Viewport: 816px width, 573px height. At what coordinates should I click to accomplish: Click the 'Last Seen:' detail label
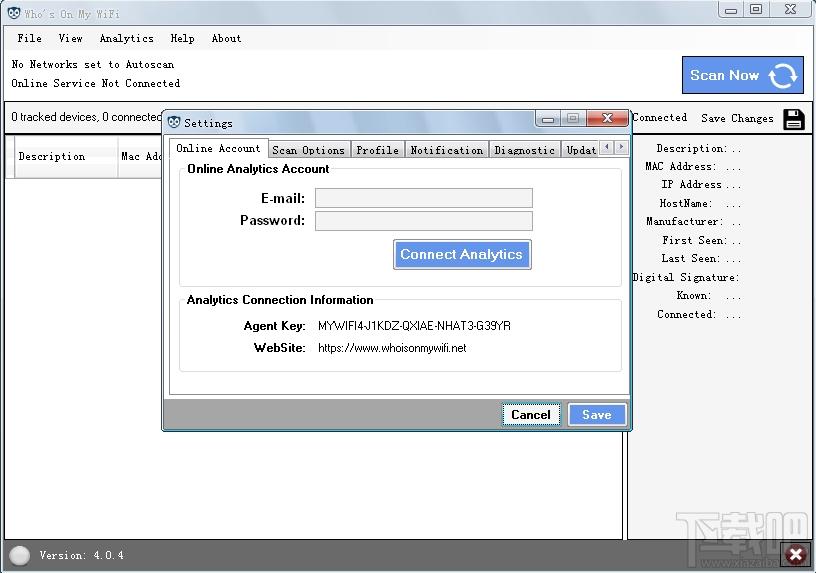[691, 259]
